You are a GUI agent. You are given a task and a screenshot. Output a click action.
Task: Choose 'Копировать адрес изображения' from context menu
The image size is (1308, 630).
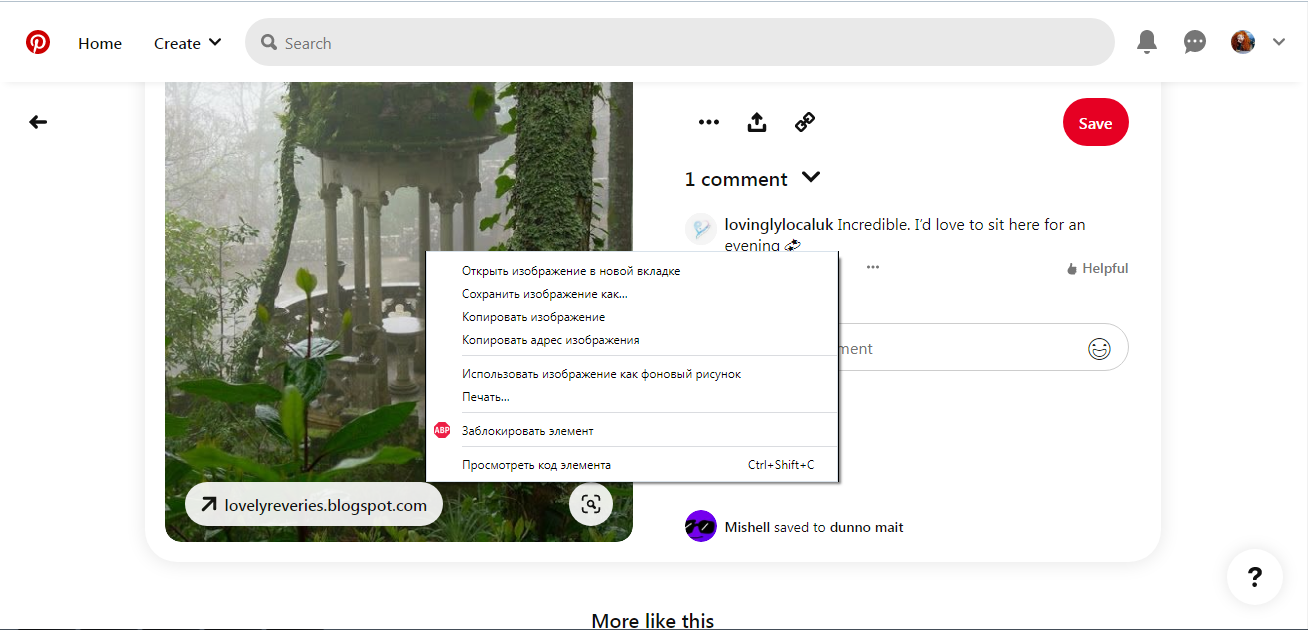click(x=550, y=340)
